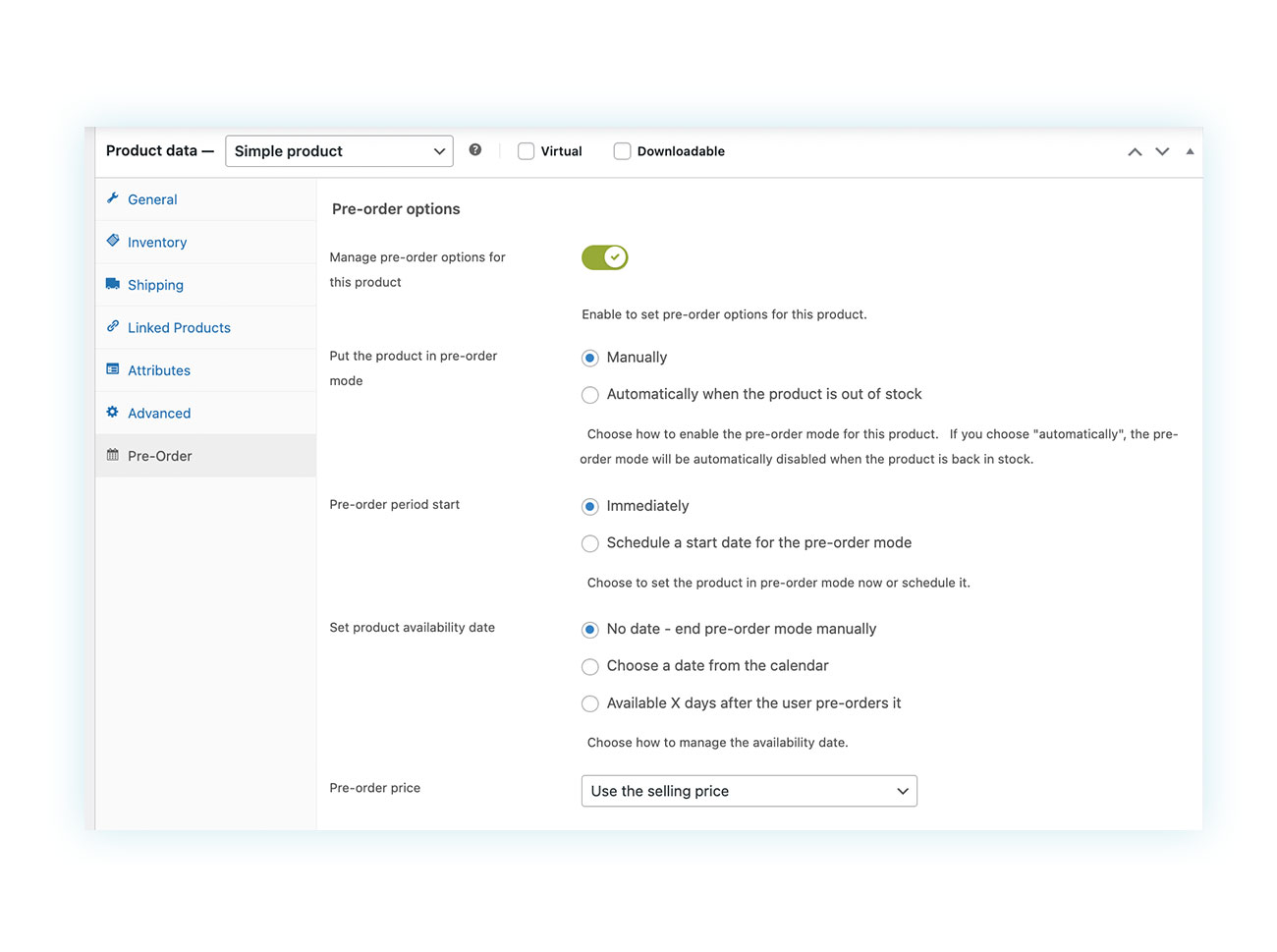Viewport: 1277px width, 952px height.
Task: Collapse the Product data panel with down chevron
Action: tap(1162, 151)
